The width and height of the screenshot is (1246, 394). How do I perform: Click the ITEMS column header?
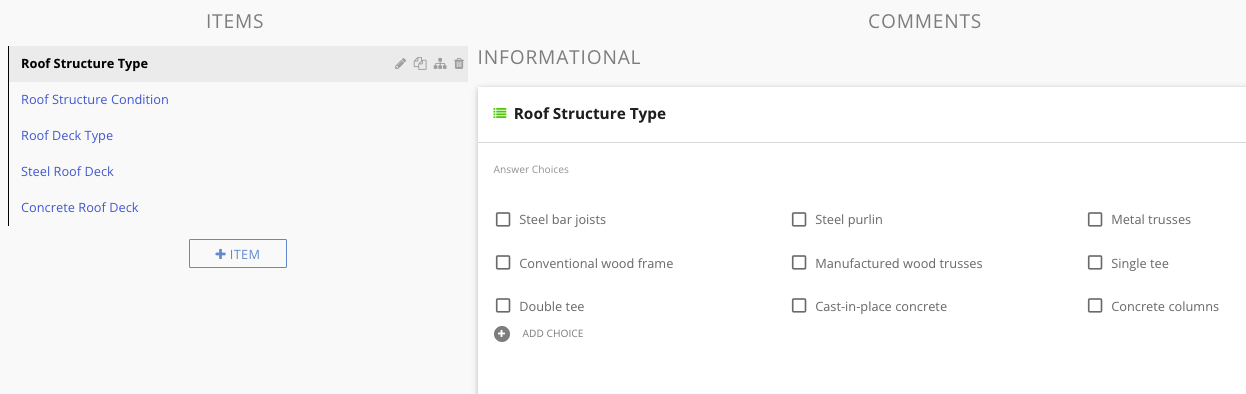[x=235, y=21]
